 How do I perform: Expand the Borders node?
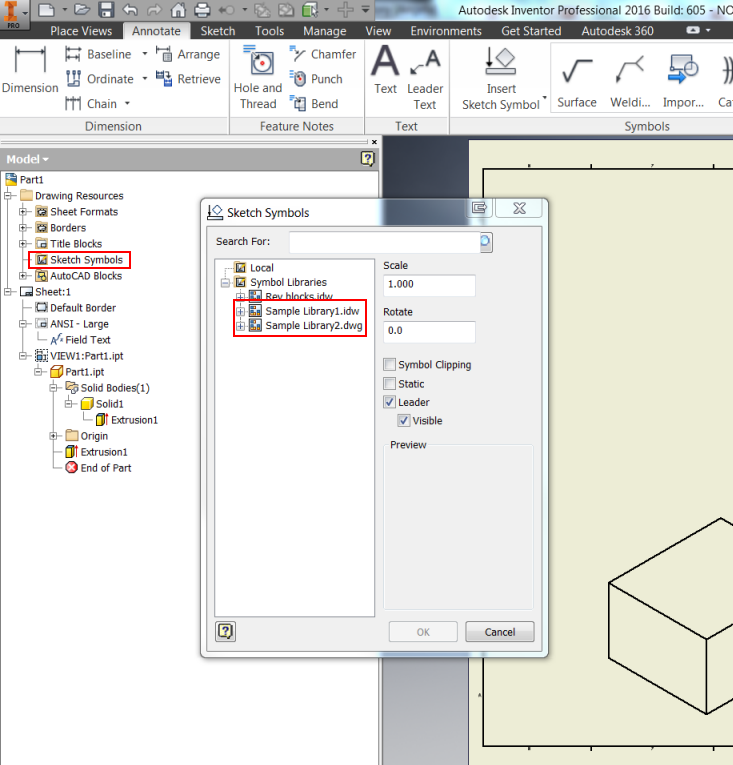point(22,228)
